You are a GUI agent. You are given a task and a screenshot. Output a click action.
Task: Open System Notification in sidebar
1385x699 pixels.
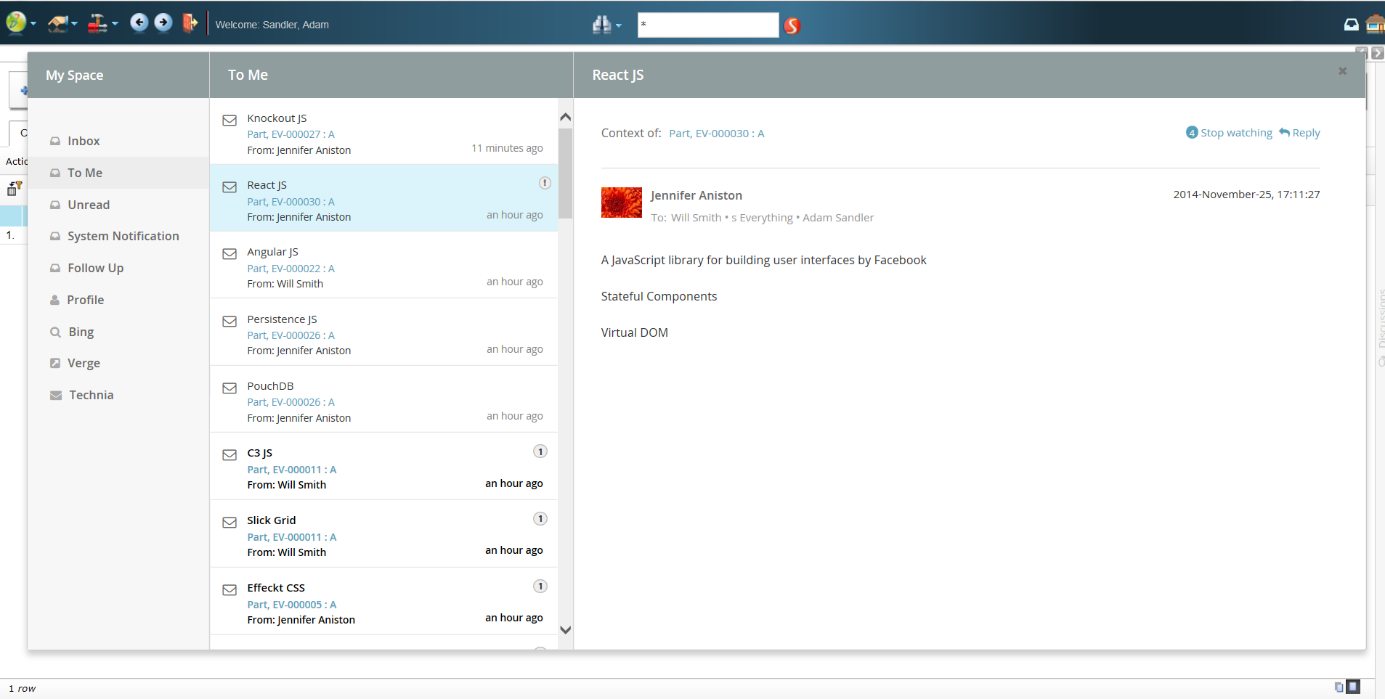123,236
